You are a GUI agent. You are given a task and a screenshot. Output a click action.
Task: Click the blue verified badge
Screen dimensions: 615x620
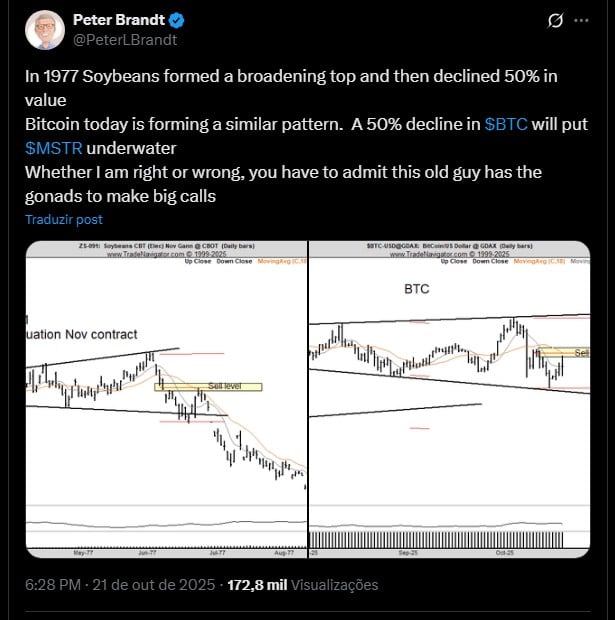tap(176, 20)
